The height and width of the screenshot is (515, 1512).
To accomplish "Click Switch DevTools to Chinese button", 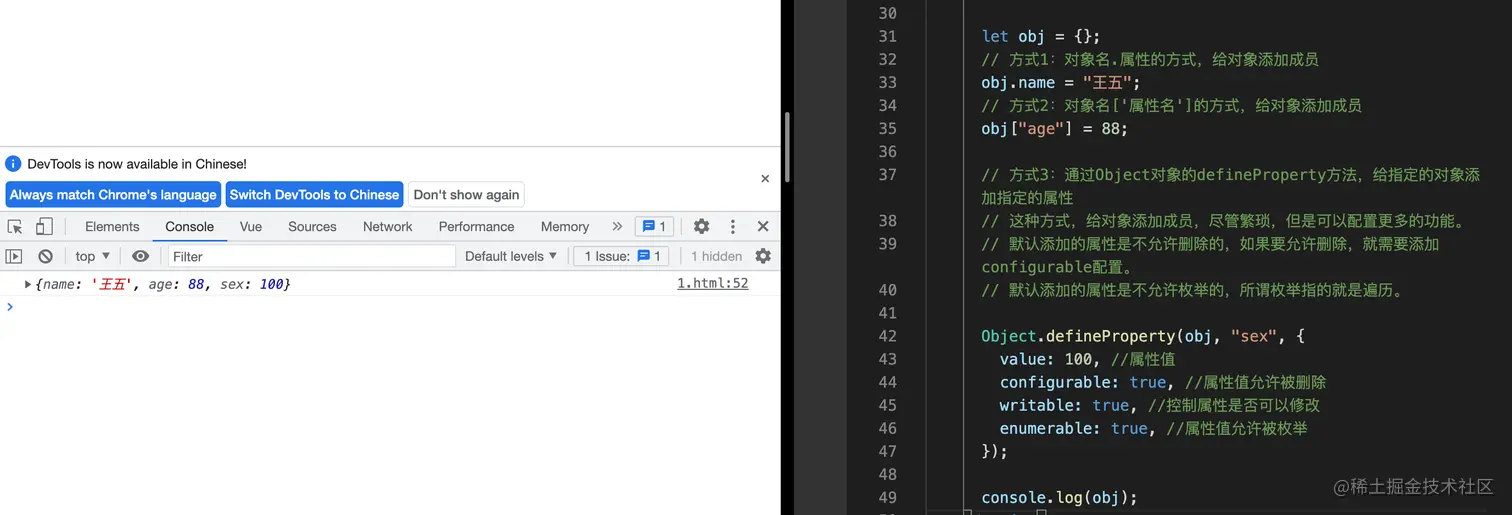I will 314,195.
